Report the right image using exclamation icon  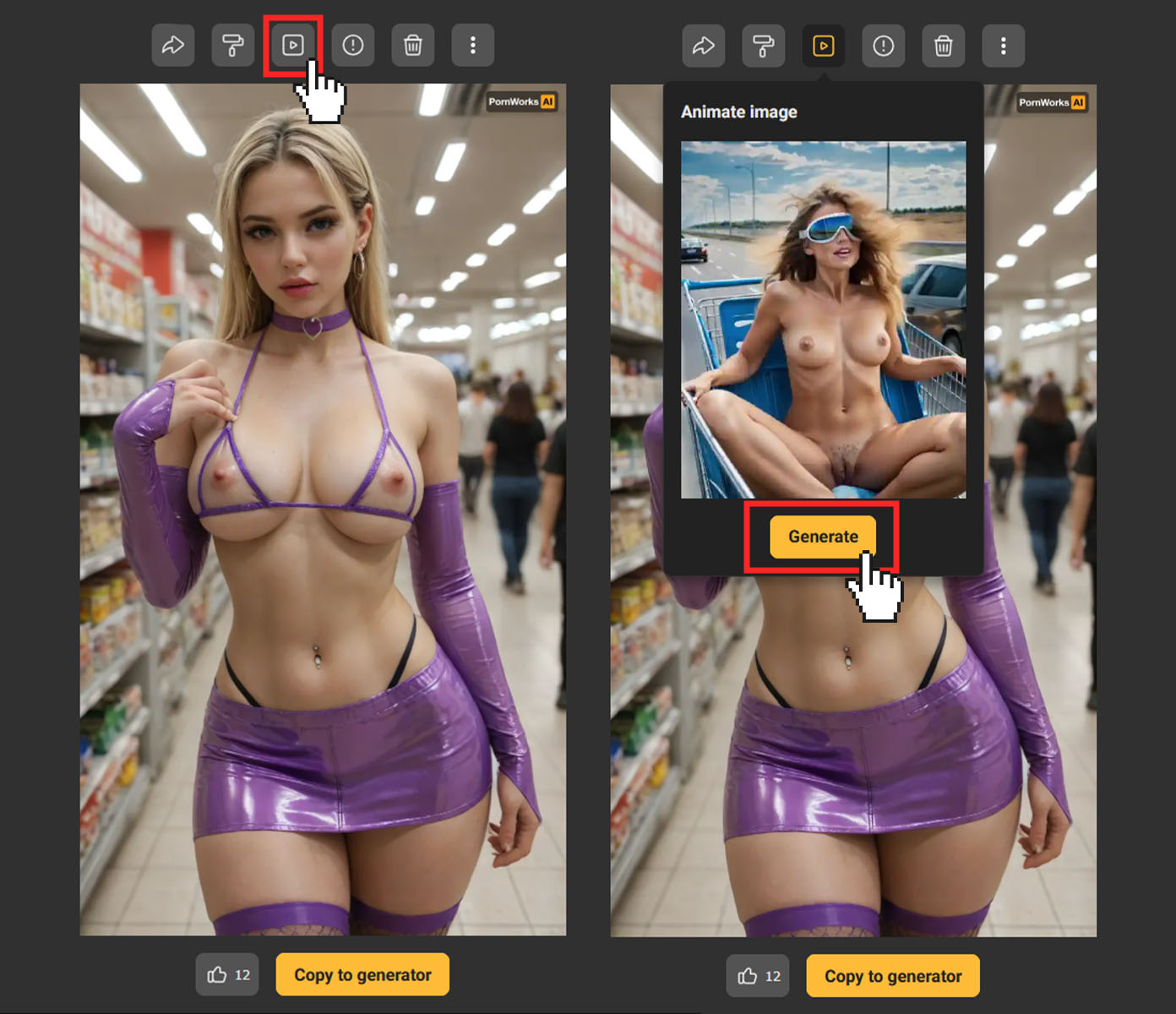tap(884, 46)
